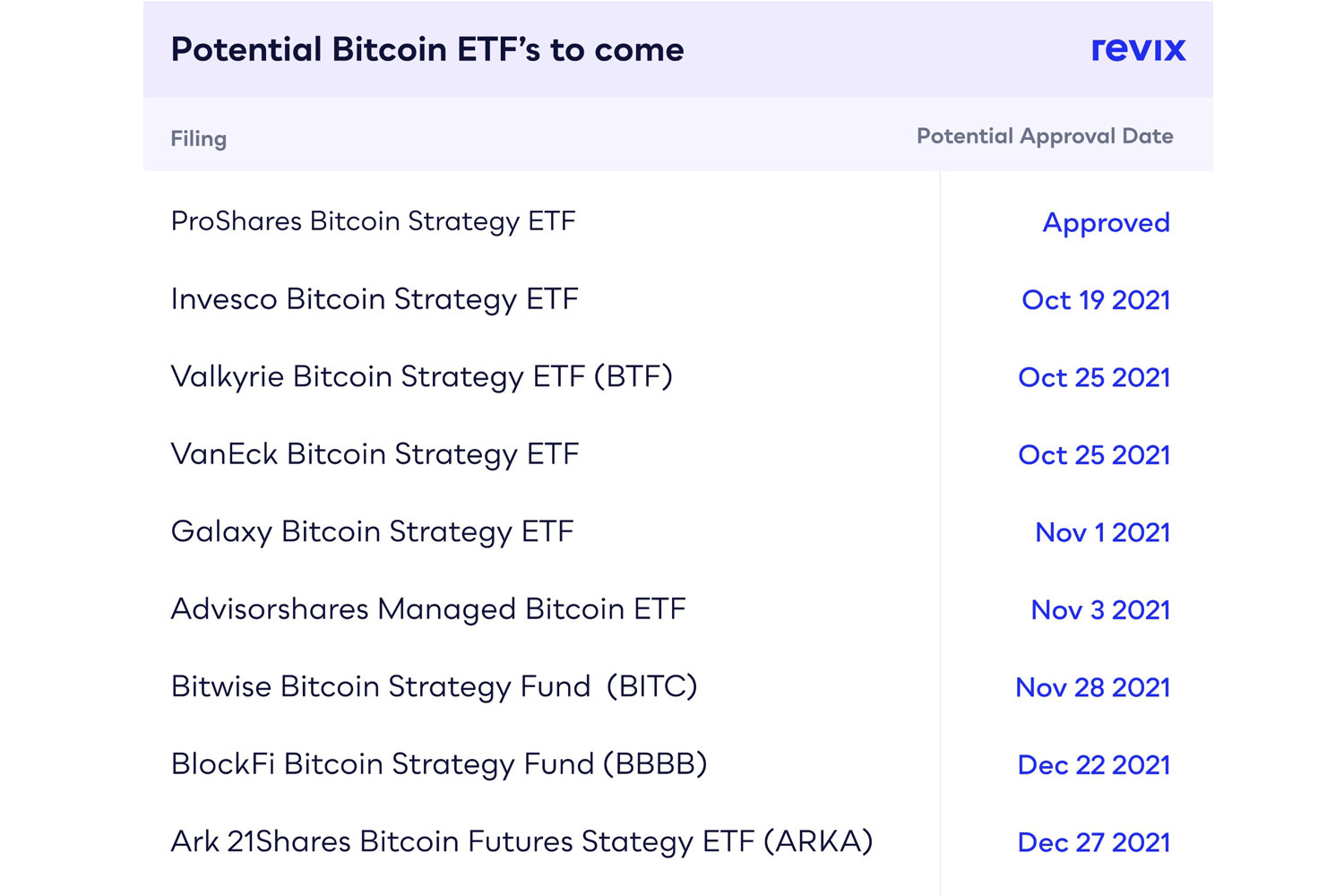Image resolution: width=1344 pixels, height=896 pixels.
Task: Select Ark 21Shares Bitcoin Futures ETF (ARKA)
Action: (521, 842)
